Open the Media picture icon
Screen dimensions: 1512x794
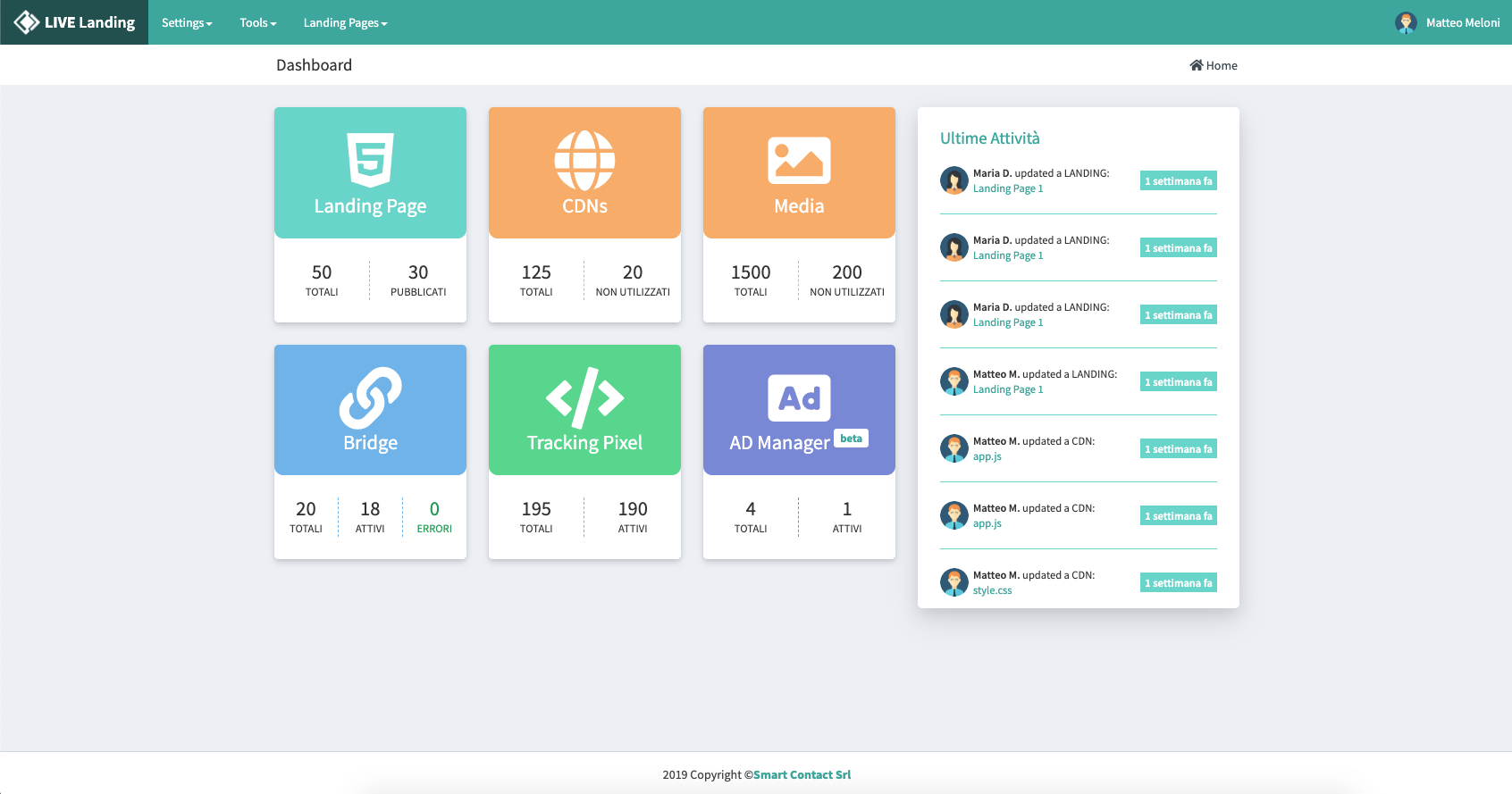799,161
